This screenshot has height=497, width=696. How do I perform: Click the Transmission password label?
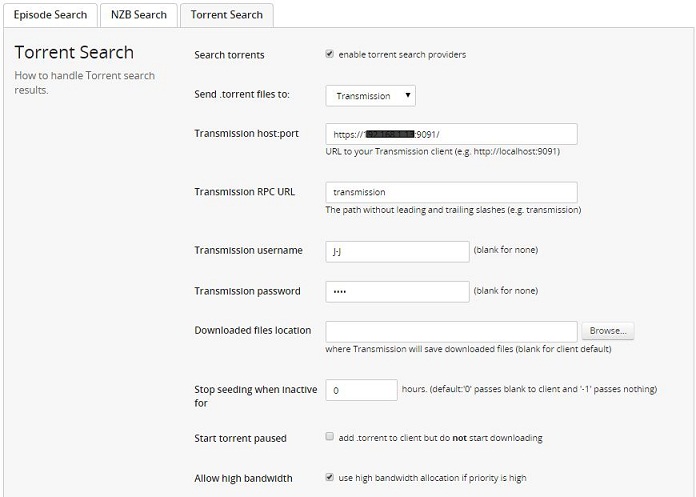(247, 291)
